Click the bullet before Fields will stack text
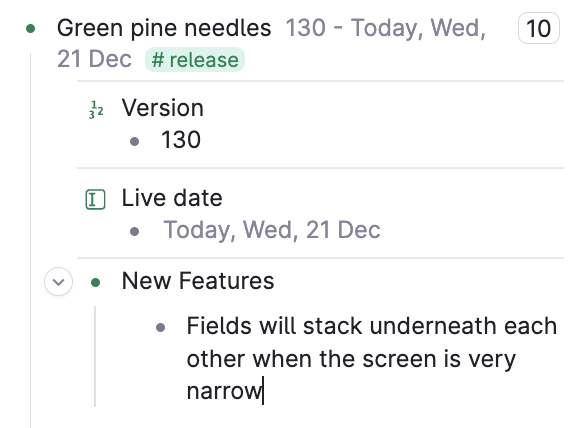Image resolution: width=586 pixels, height=428 pixels. pyautogui.click(x=160, y=327)
